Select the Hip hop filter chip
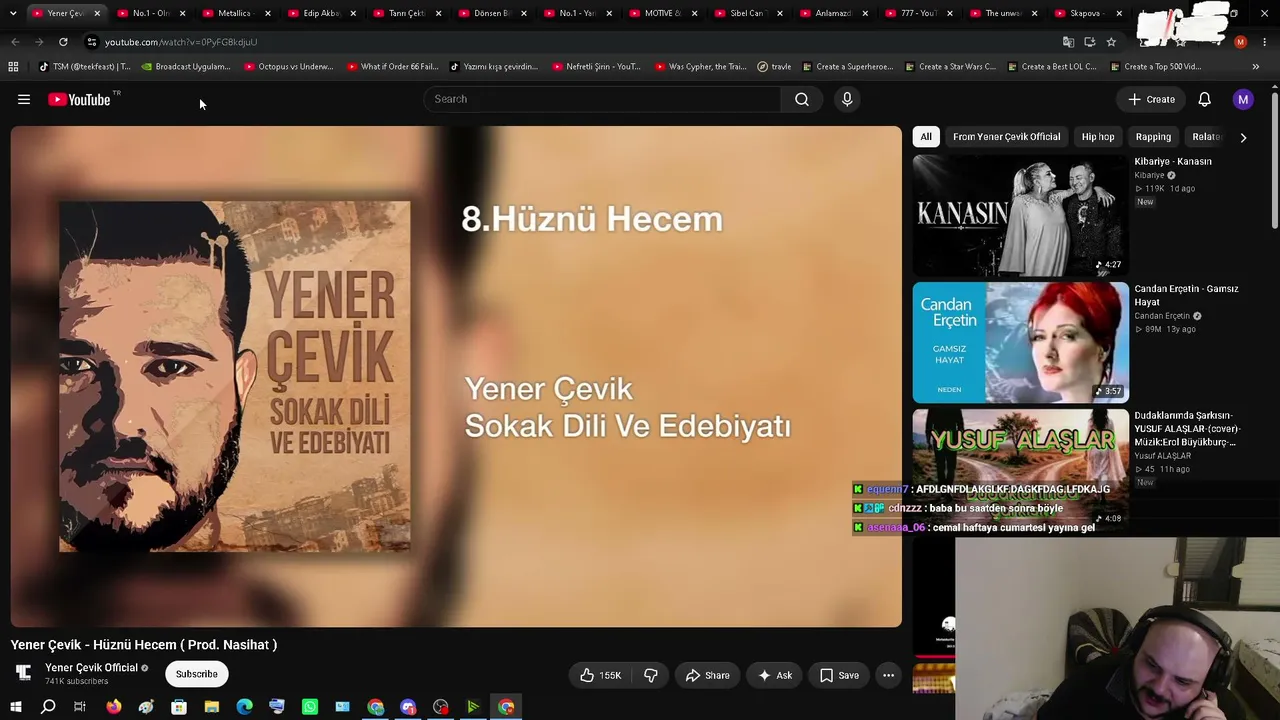 [1098, 137]
